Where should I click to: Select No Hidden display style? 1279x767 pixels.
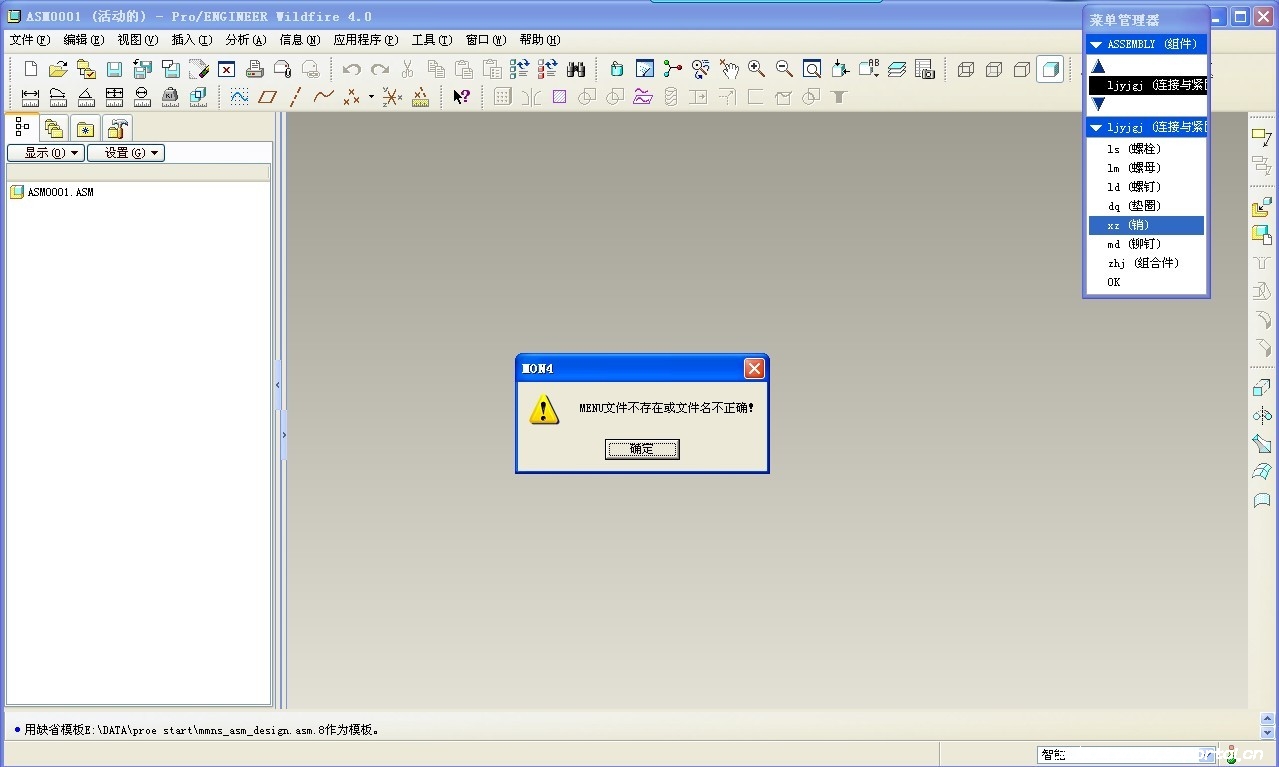click(1021, 69)
